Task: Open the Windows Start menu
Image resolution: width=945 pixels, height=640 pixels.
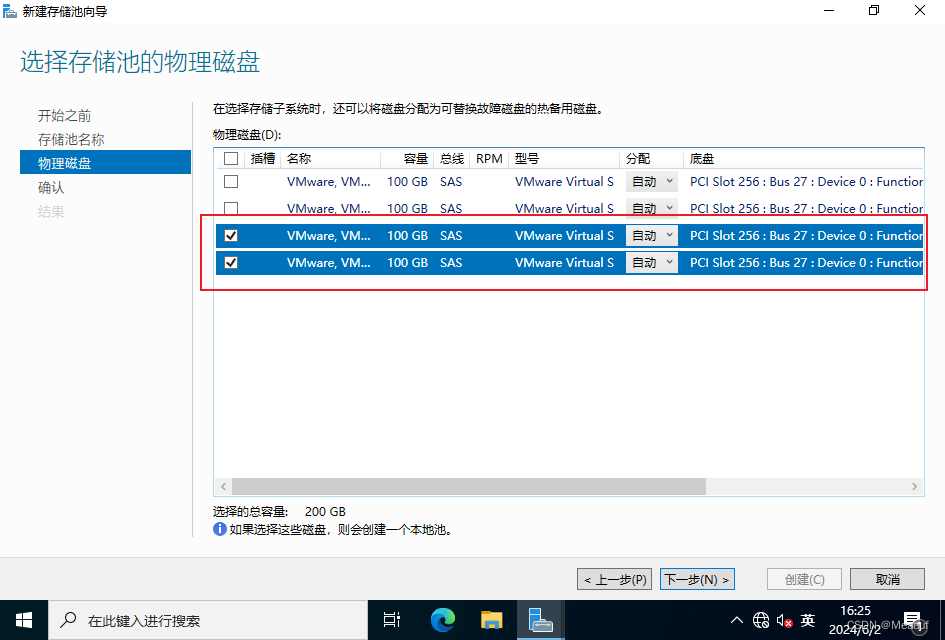Action: 24,620
